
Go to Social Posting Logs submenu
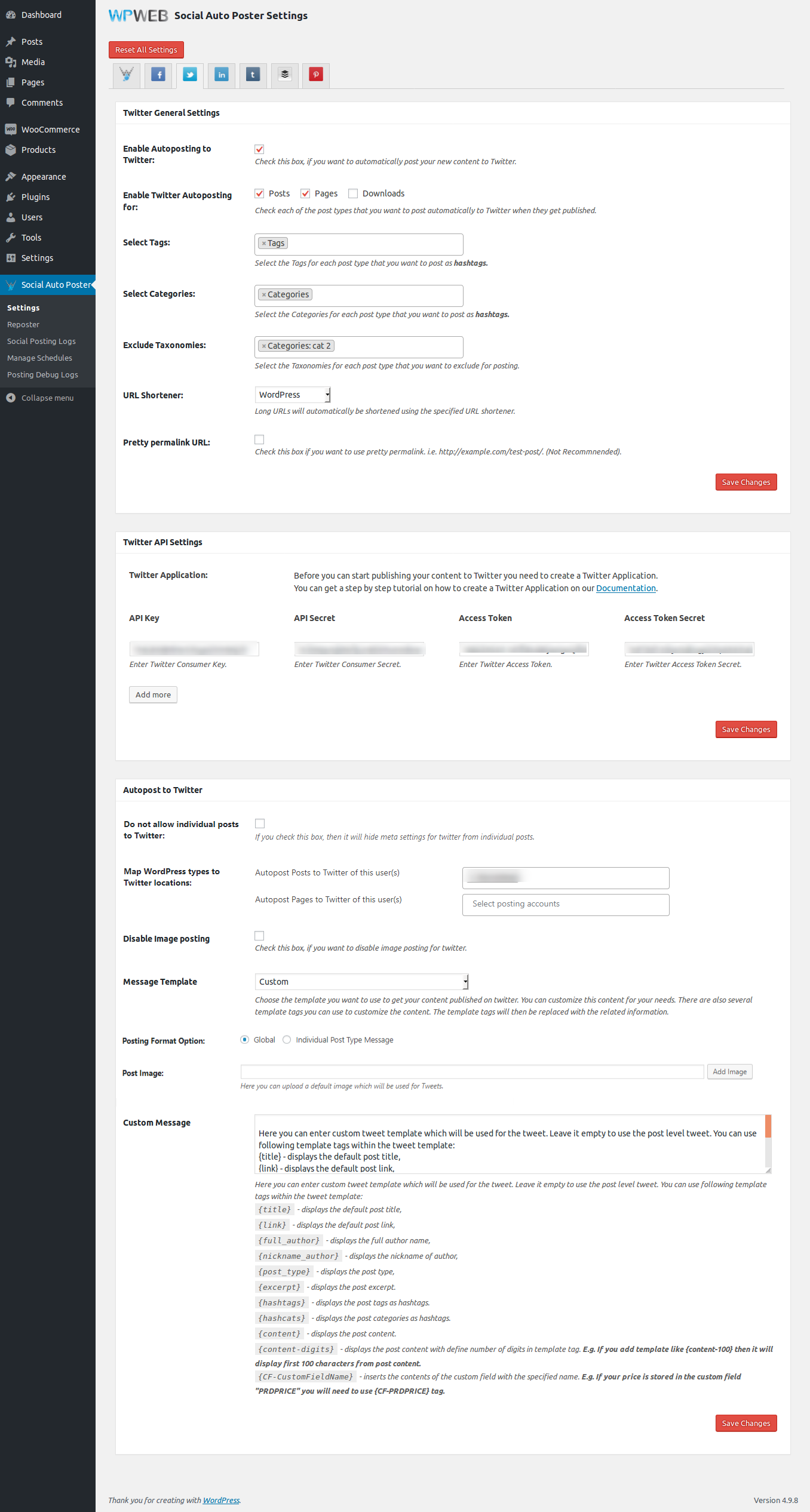click(x=41, y=341)
